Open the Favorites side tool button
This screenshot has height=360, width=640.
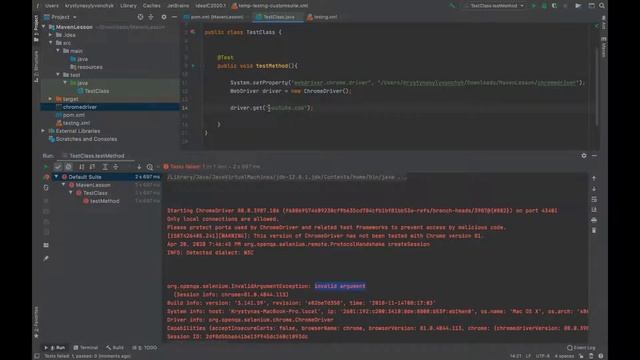pos(36,322)
